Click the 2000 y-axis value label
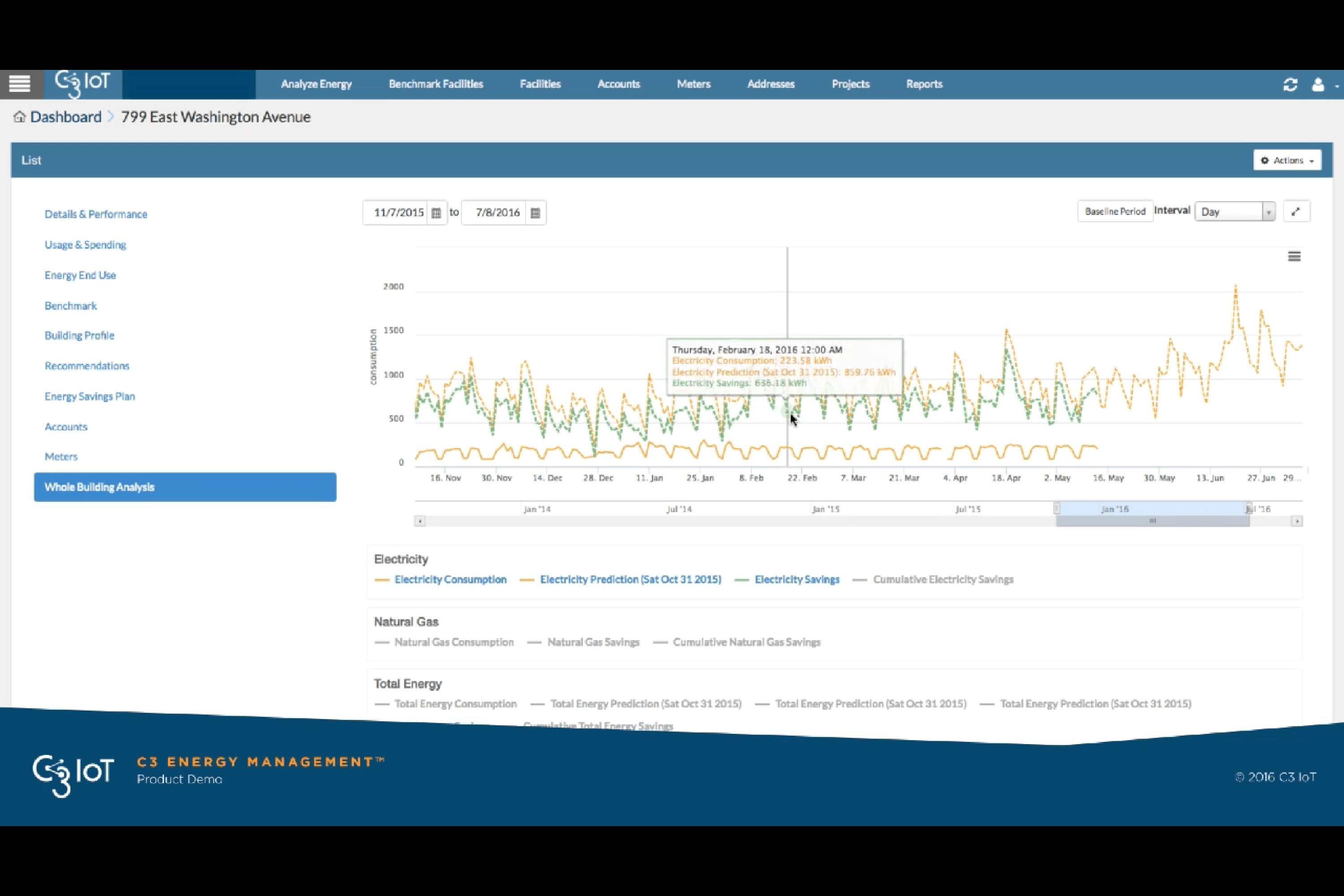This screenshot has height=896, width=1344. coord(393,287)
